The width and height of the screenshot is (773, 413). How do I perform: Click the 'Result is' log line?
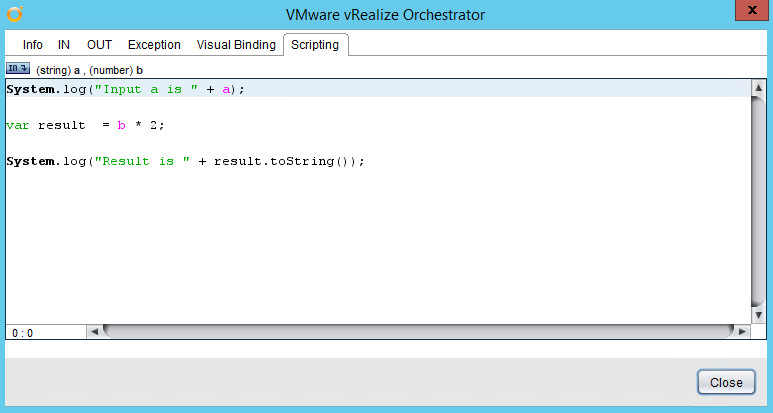click(x=185, y=161)
